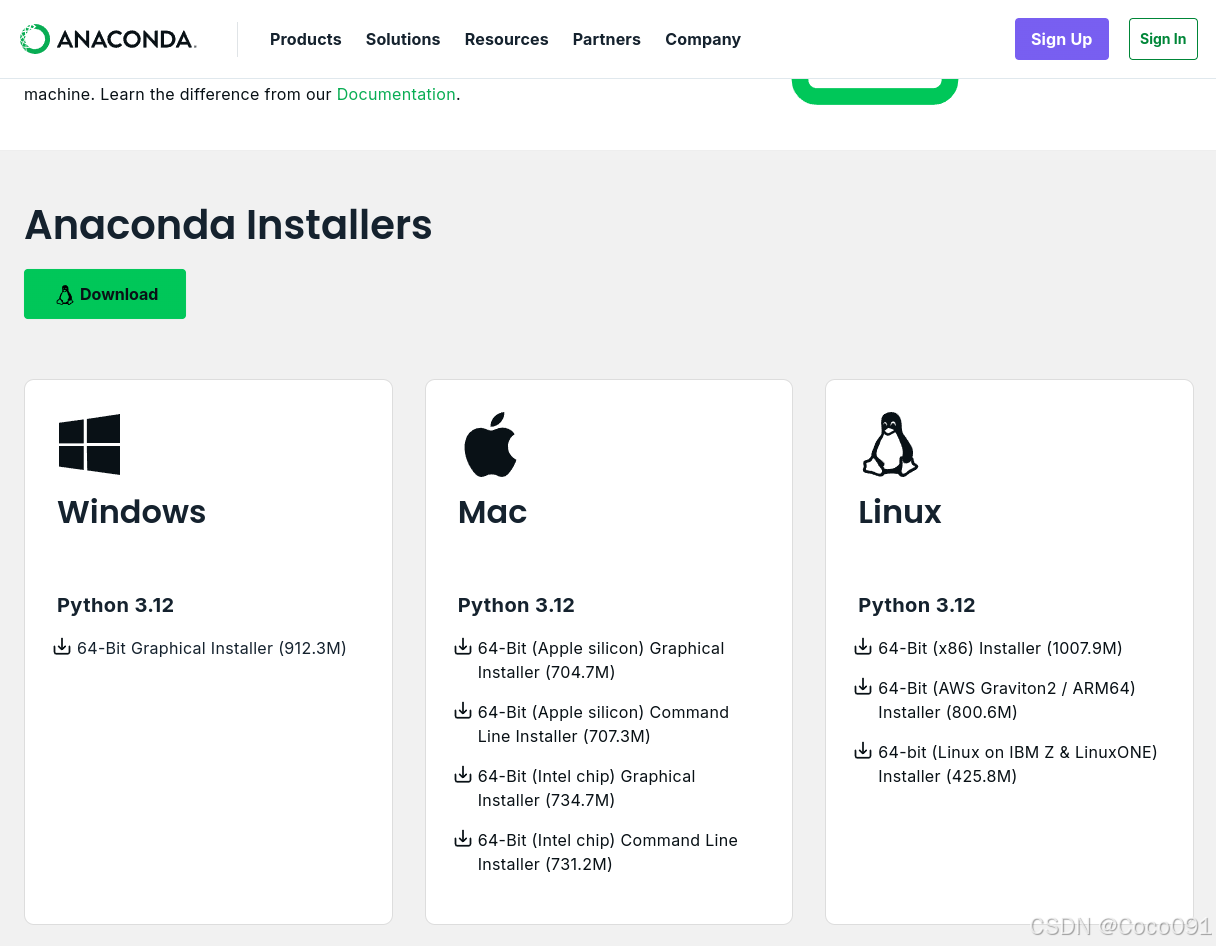The width and height of the screenshot is (1216, 946).
Task: Click download icon for Intel chip Command Line
Action: pos(463,839)
